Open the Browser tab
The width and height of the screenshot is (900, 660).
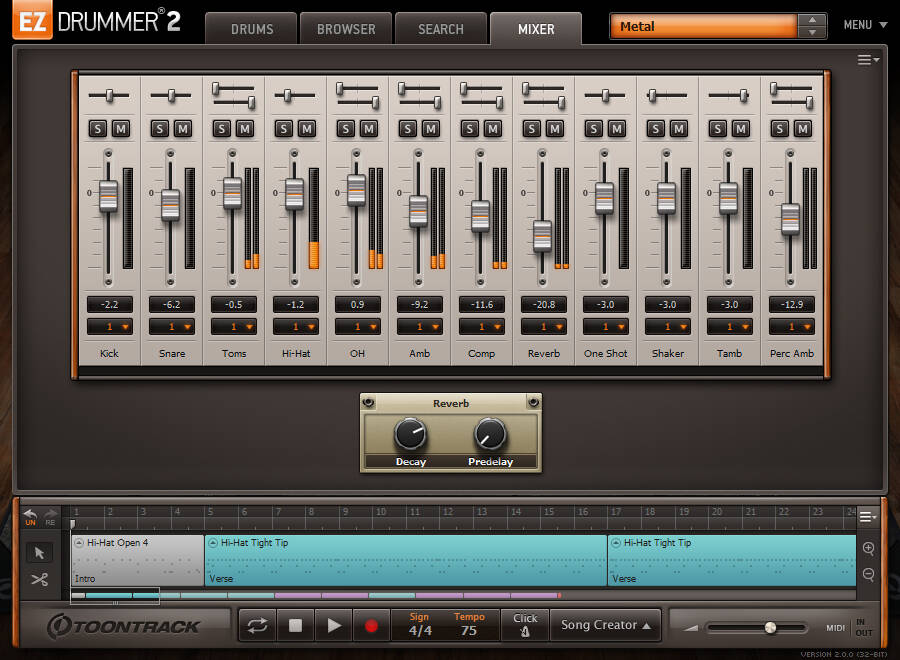point(346,29)
